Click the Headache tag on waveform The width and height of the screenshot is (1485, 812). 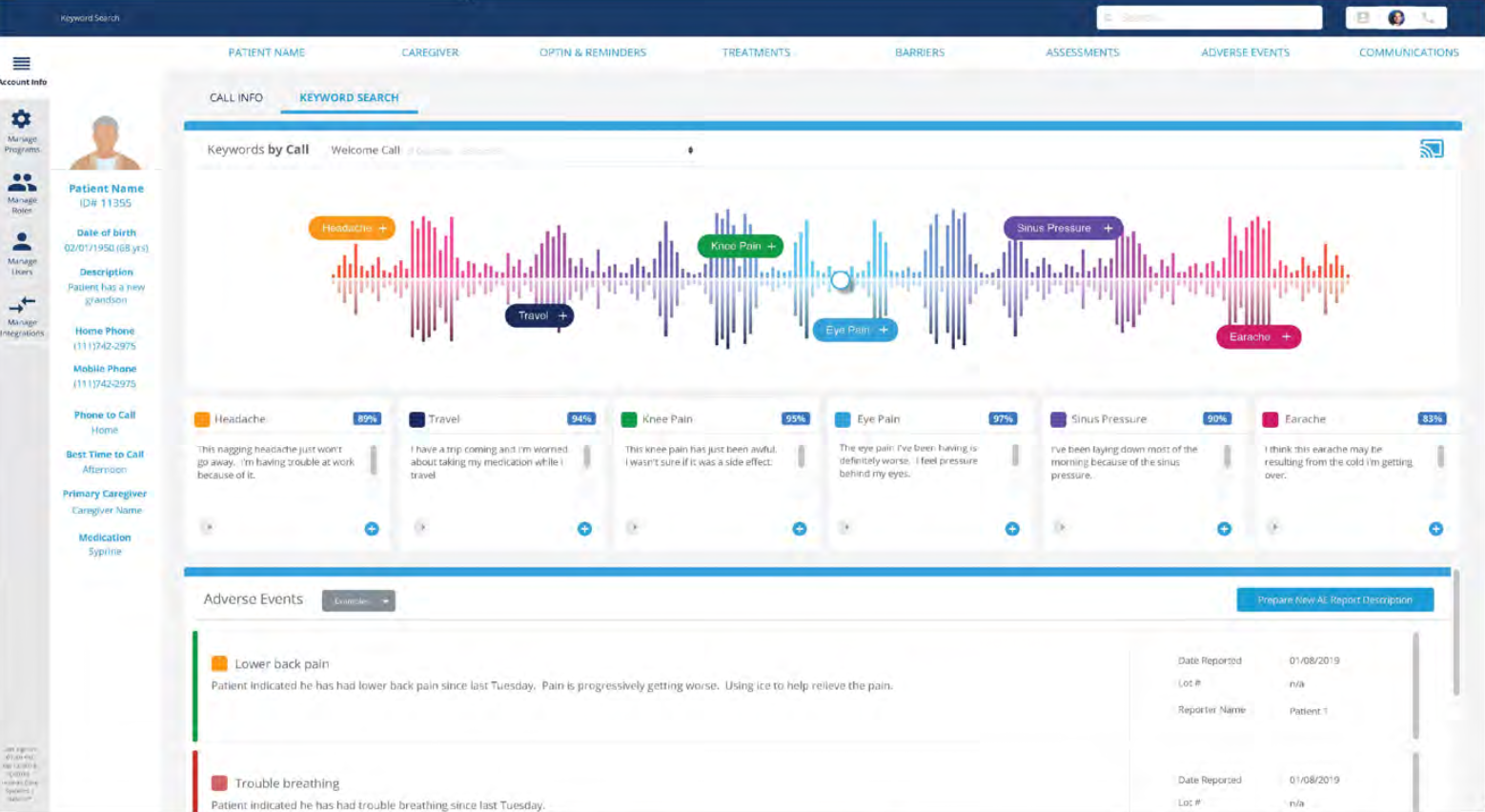pos(352,228)
